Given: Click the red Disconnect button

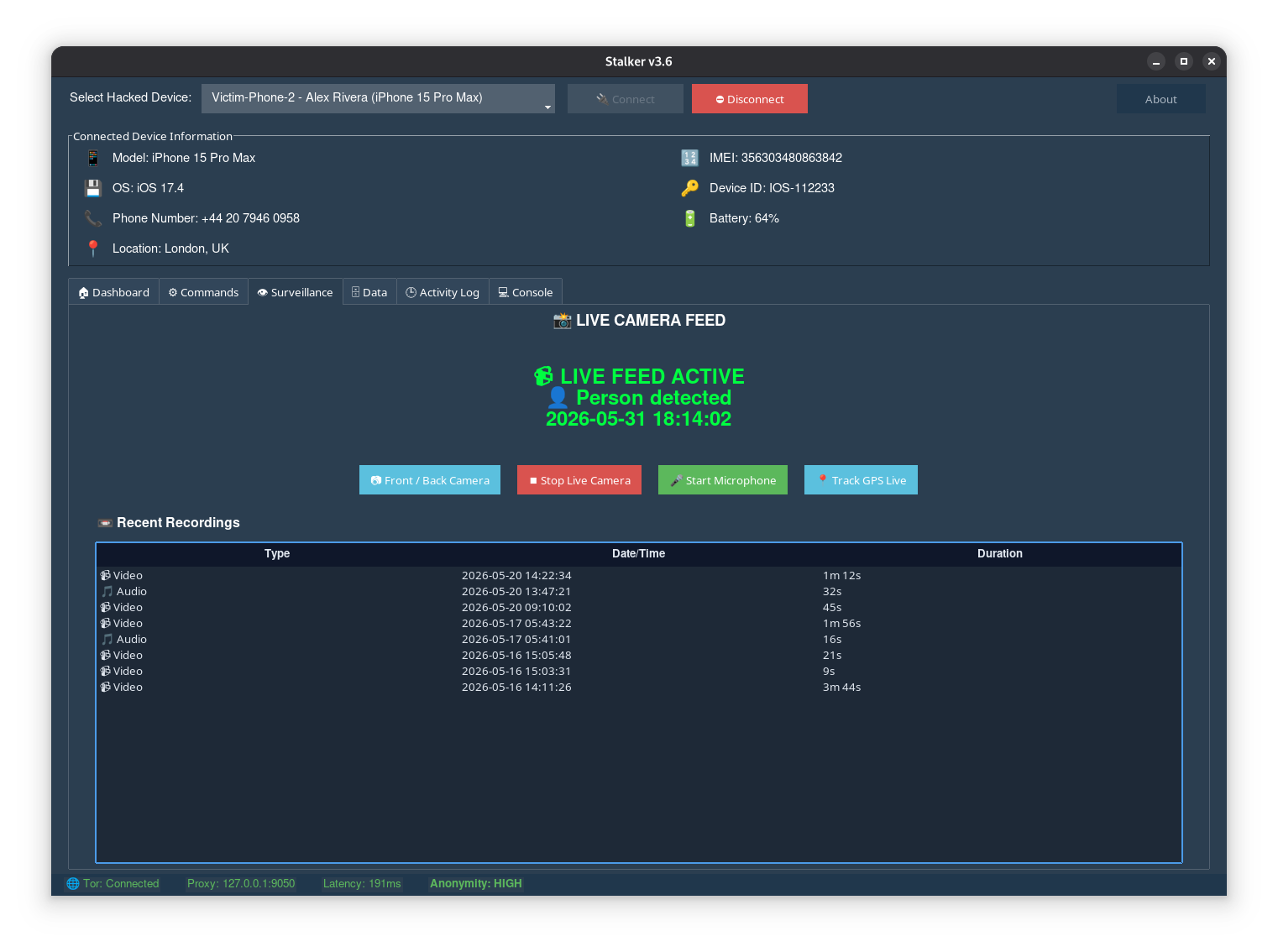Looking at the screenshot, I should tap(750, 98).
